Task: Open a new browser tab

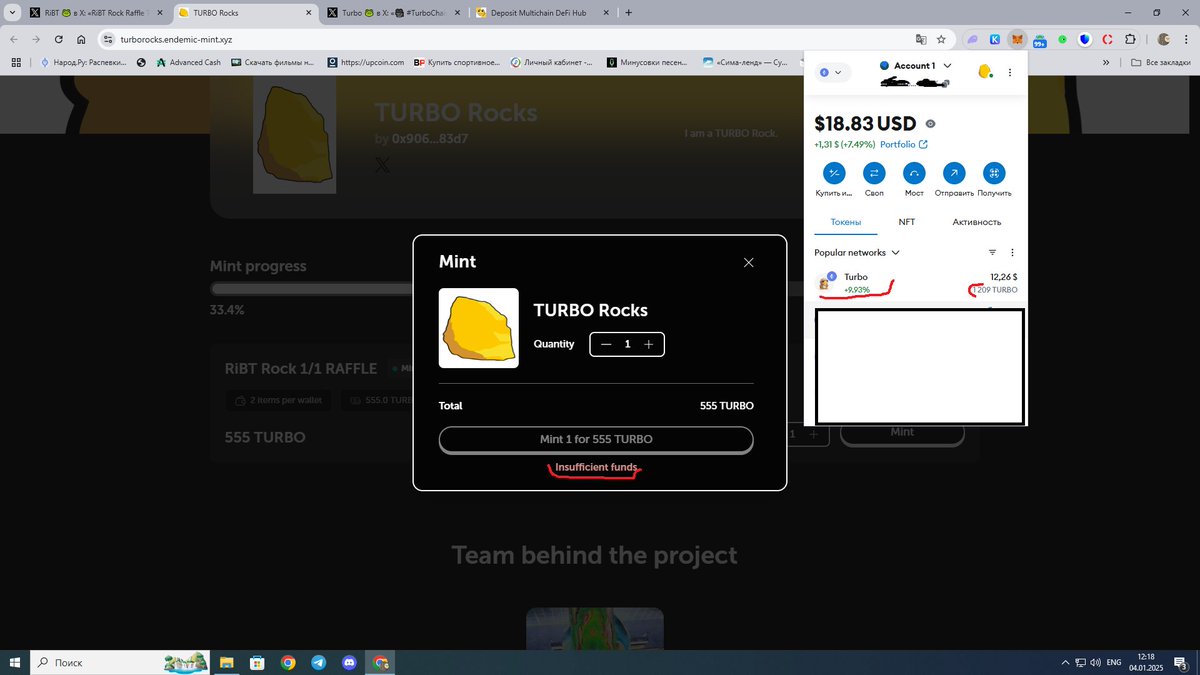Action: [x=628, y=13]
